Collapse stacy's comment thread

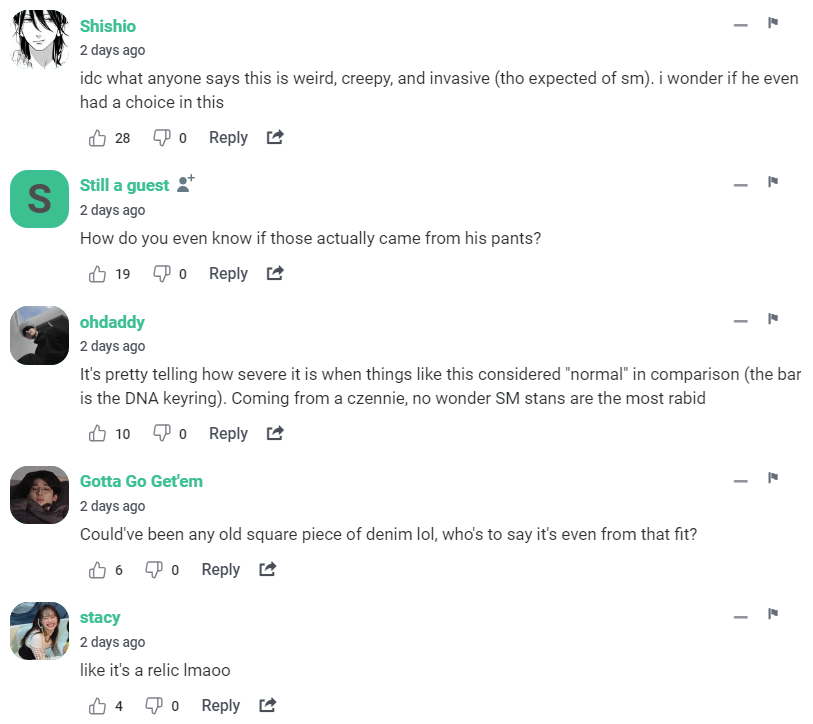click(740, 616)
